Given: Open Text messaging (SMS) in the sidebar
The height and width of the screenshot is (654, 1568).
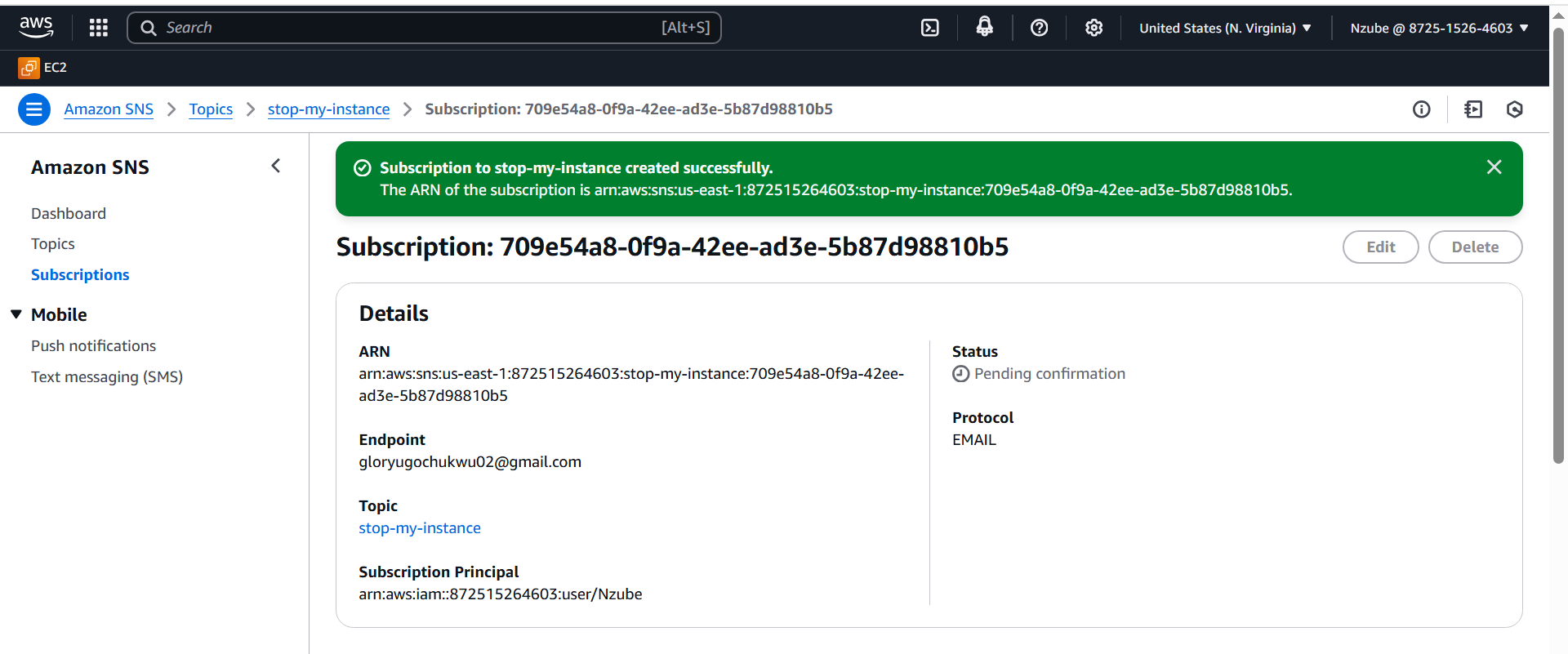Looking at the screenshot, I should coord(107,377).
